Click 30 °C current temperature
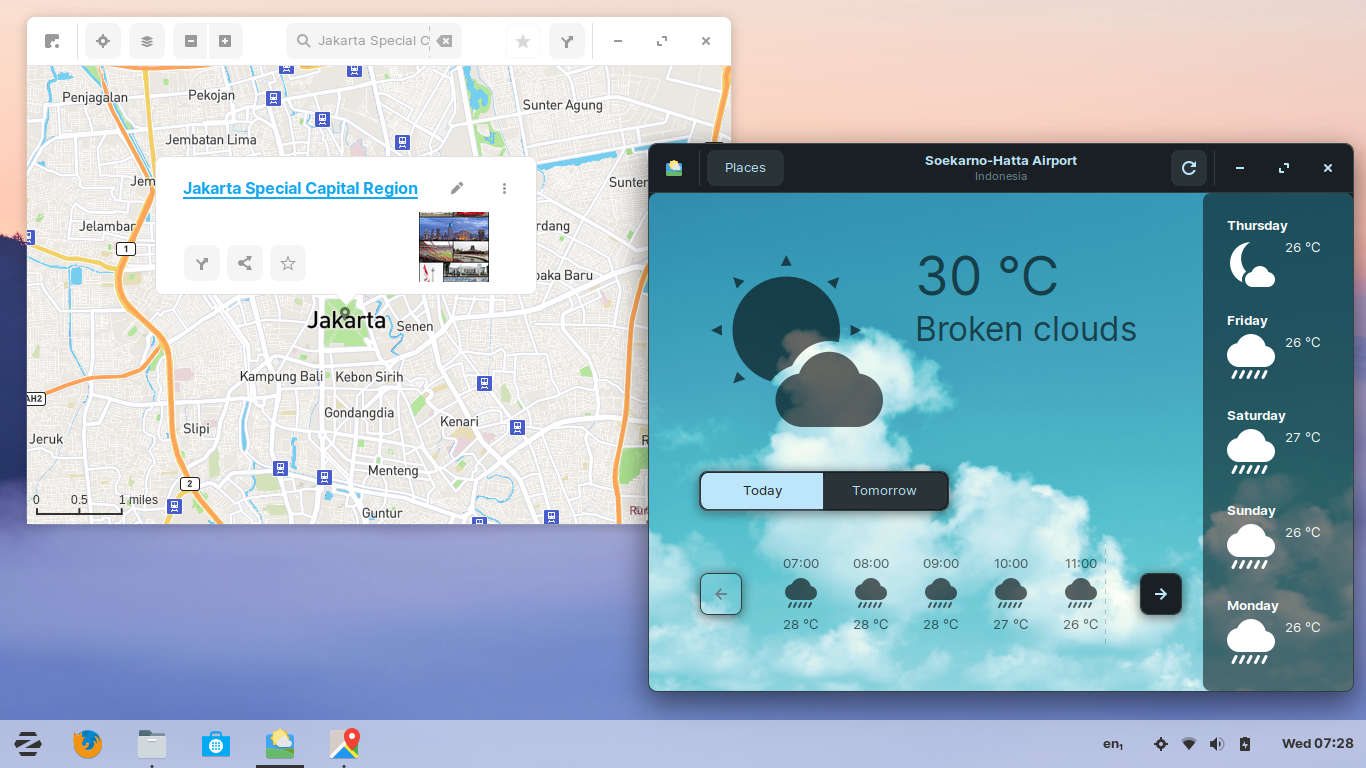Screen dimensions: 1366x768 (x=987, y=277)
